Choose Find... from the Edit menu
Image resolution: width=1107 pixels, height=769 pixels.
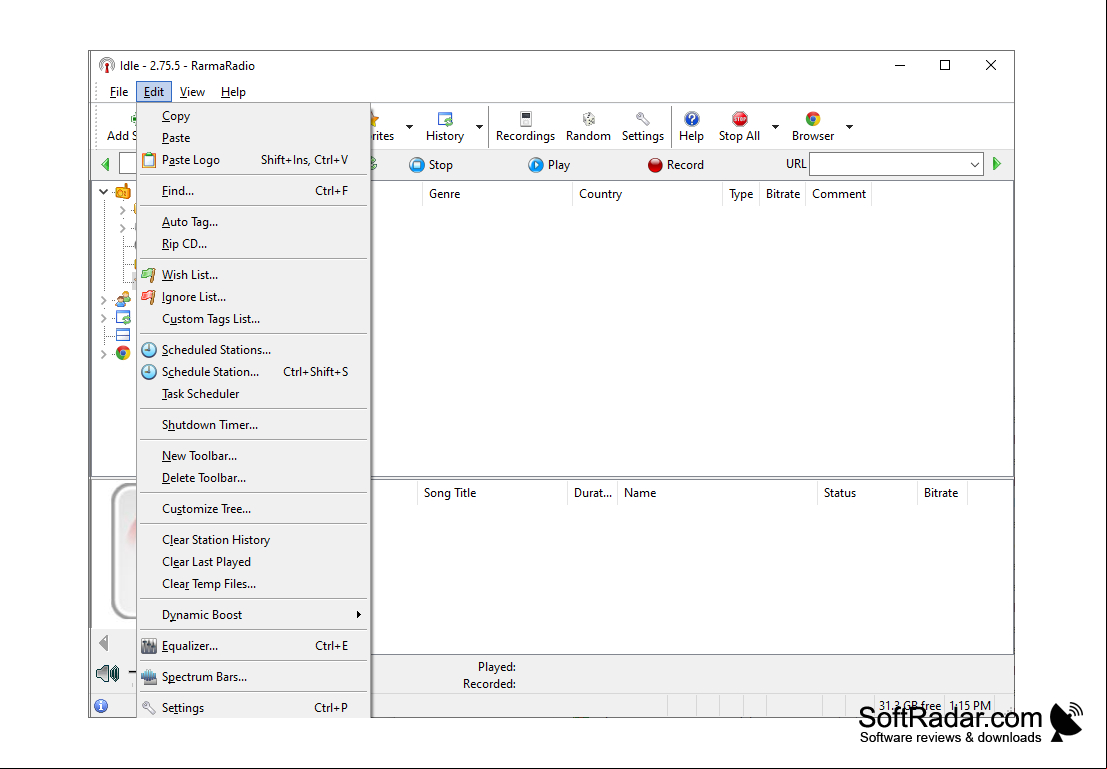tap(254, 191)
